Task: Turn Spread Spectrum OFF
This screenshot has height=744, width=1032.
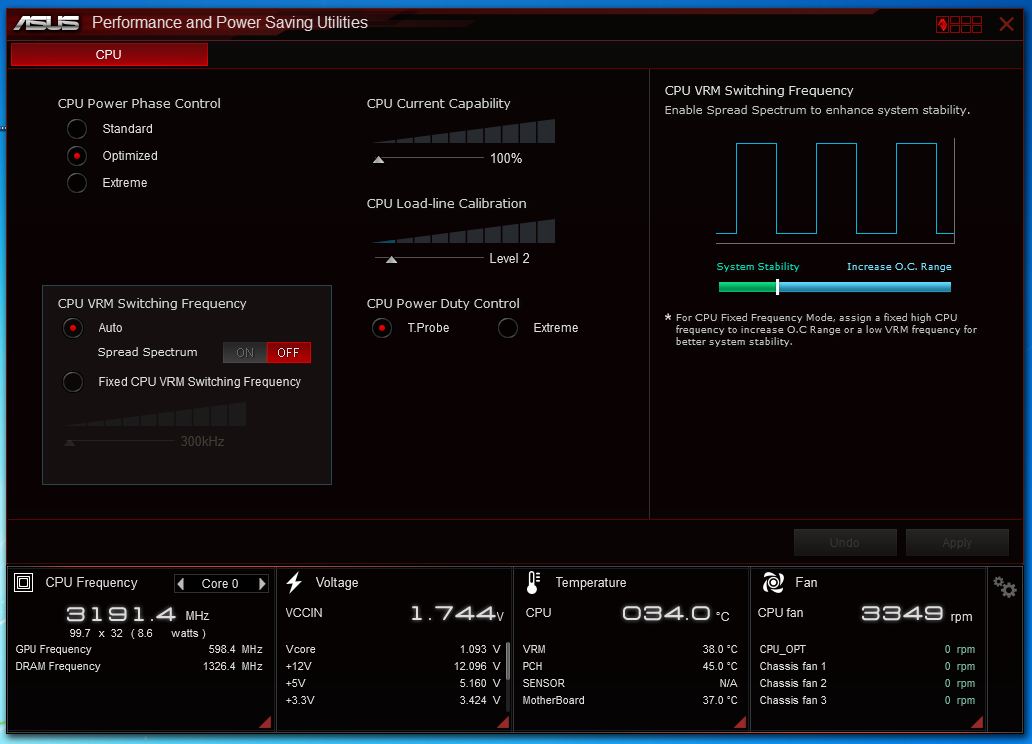Action: [288, 352]
